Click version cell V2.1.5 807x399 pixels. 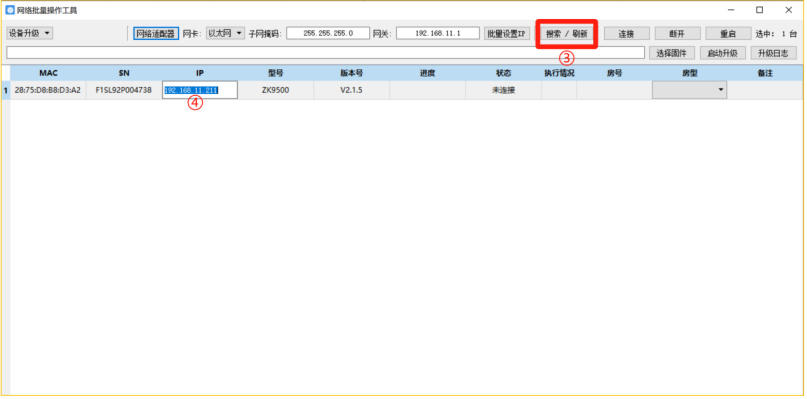pos(352,90)
